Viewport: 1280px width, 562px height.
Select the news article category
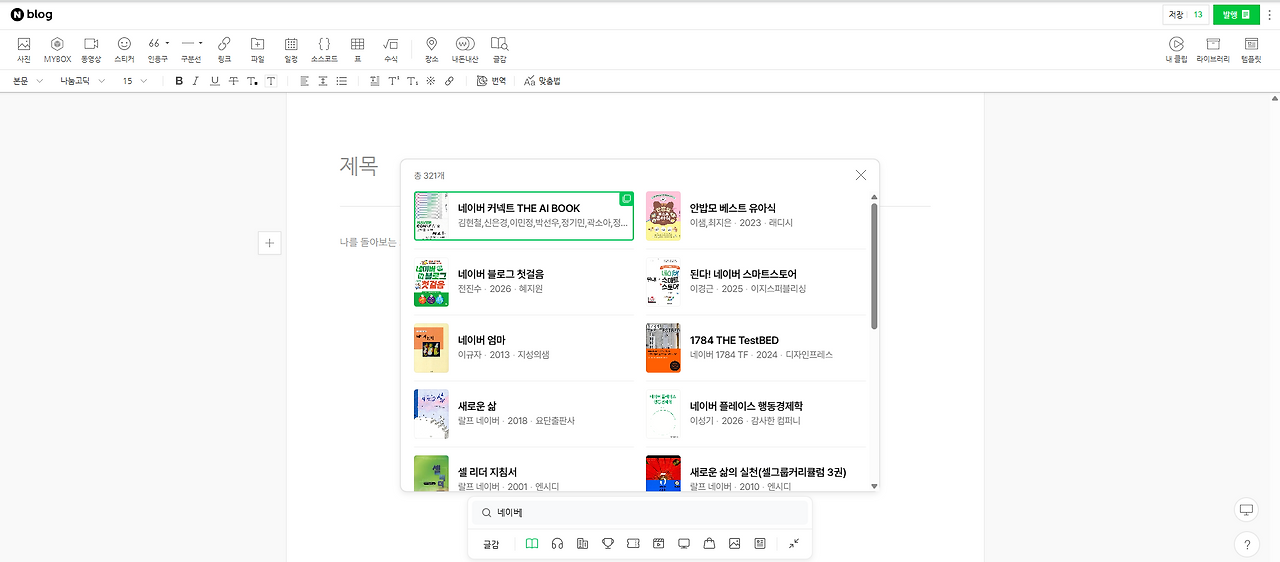point(760,543)
